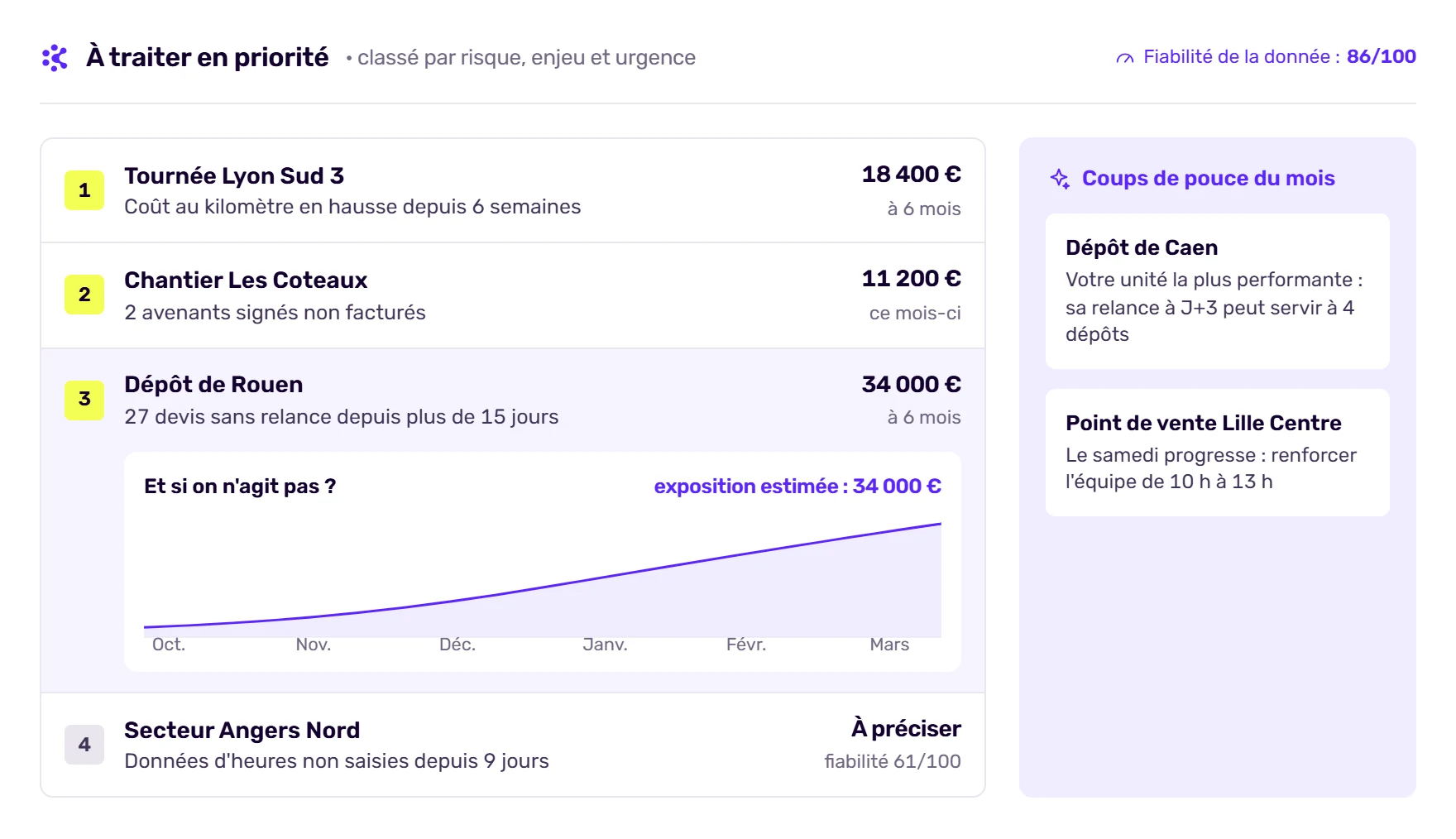Click the Déc. label on the chart axis
This screenshot has height=839, width=1456.
click(x=457, y=645)
